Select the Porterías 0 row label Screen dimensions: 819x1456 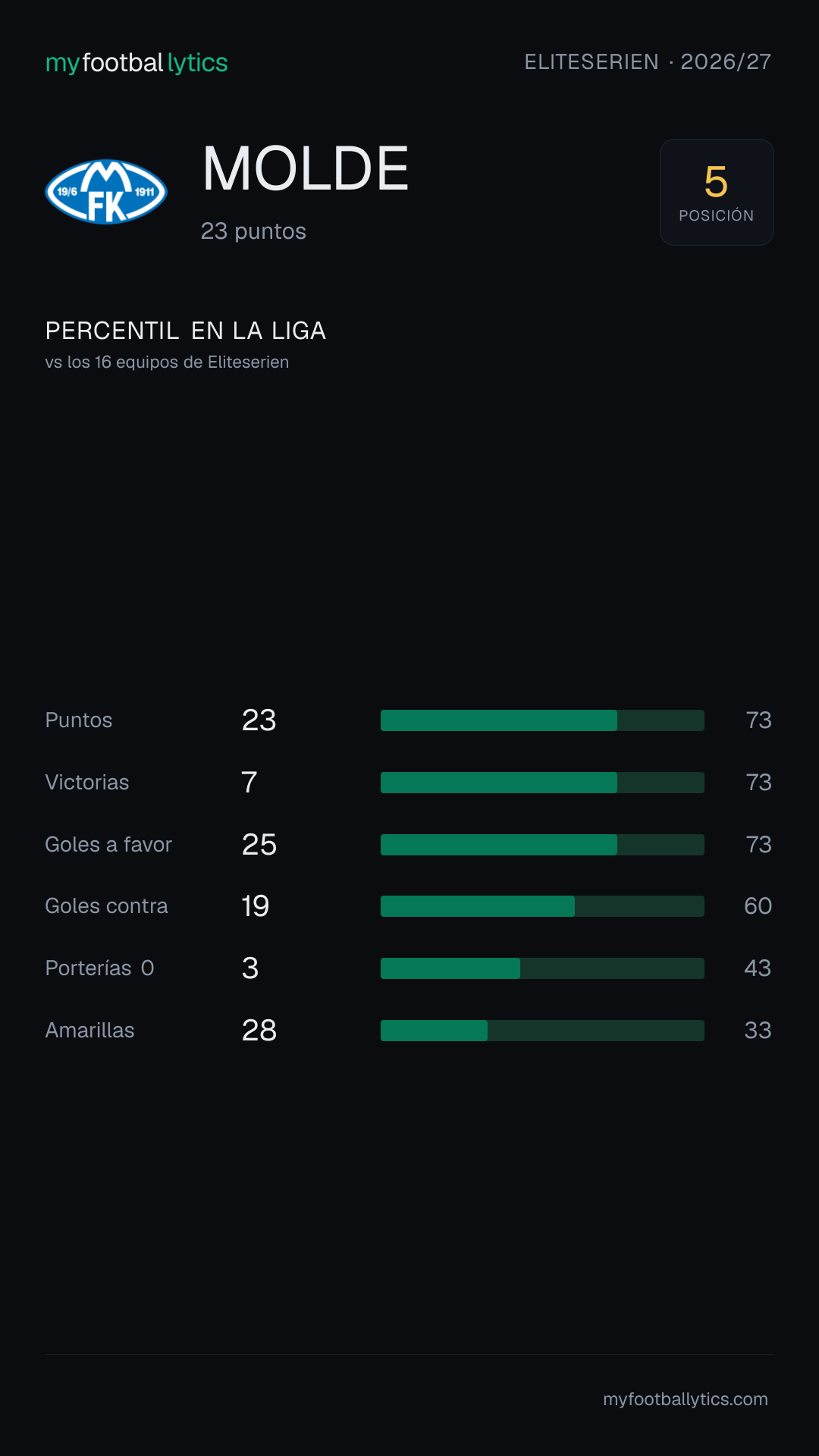pos(99,968)
